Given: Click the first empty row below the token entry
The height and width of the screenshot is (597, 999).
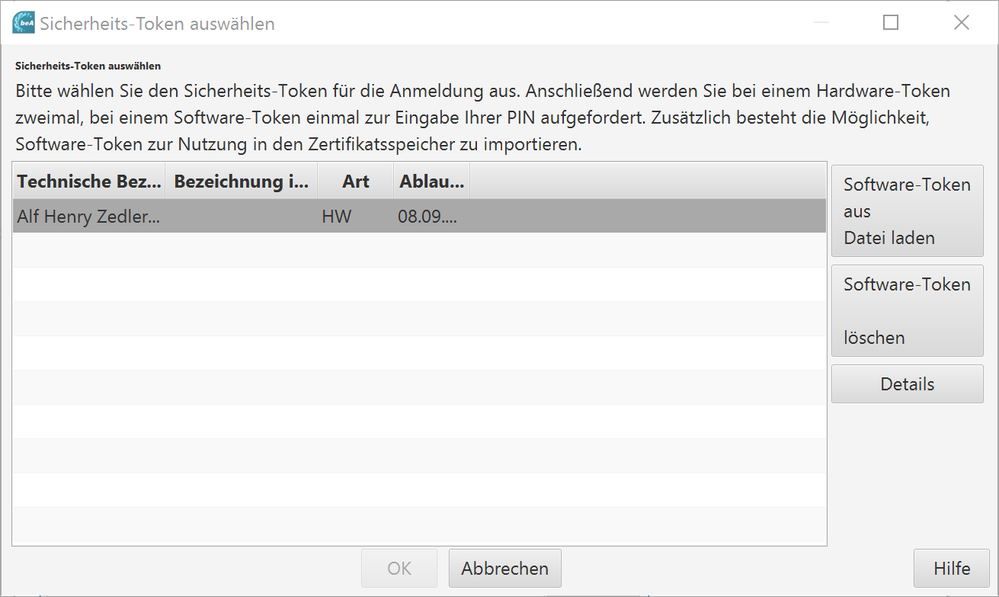Looking at the screenshot, I should point(419,250).
